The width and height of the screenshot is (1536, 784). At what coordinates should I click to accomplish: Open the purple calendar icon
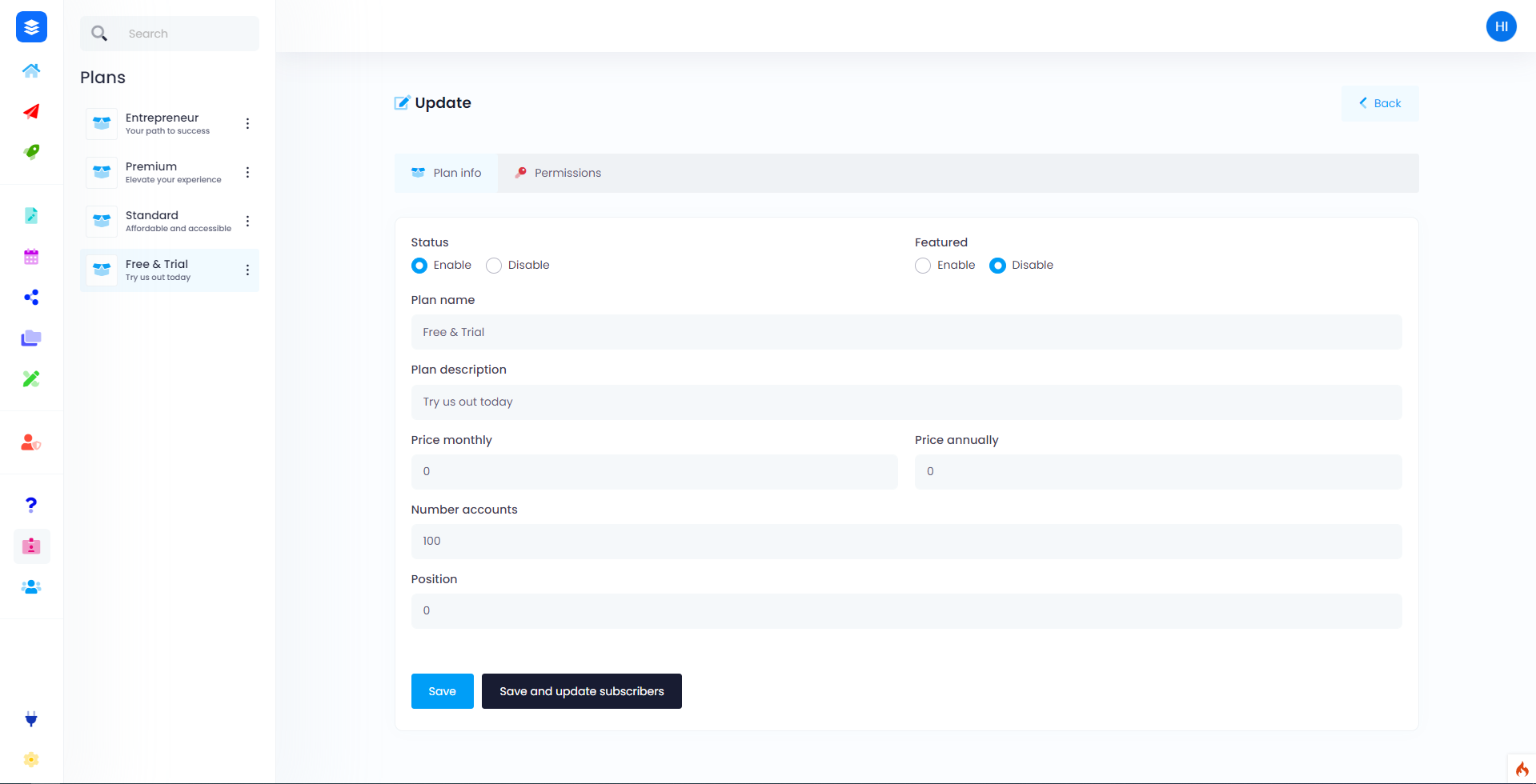click(31, 257)
